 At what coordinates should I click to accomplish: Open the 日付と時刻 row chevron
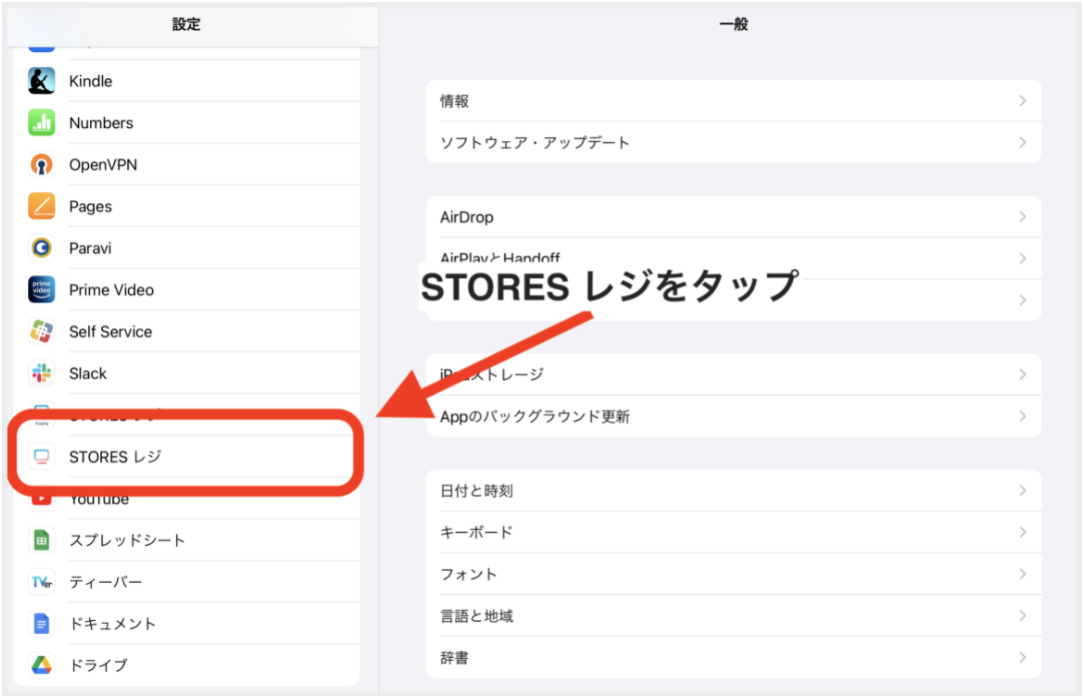tap(1022, 491)
